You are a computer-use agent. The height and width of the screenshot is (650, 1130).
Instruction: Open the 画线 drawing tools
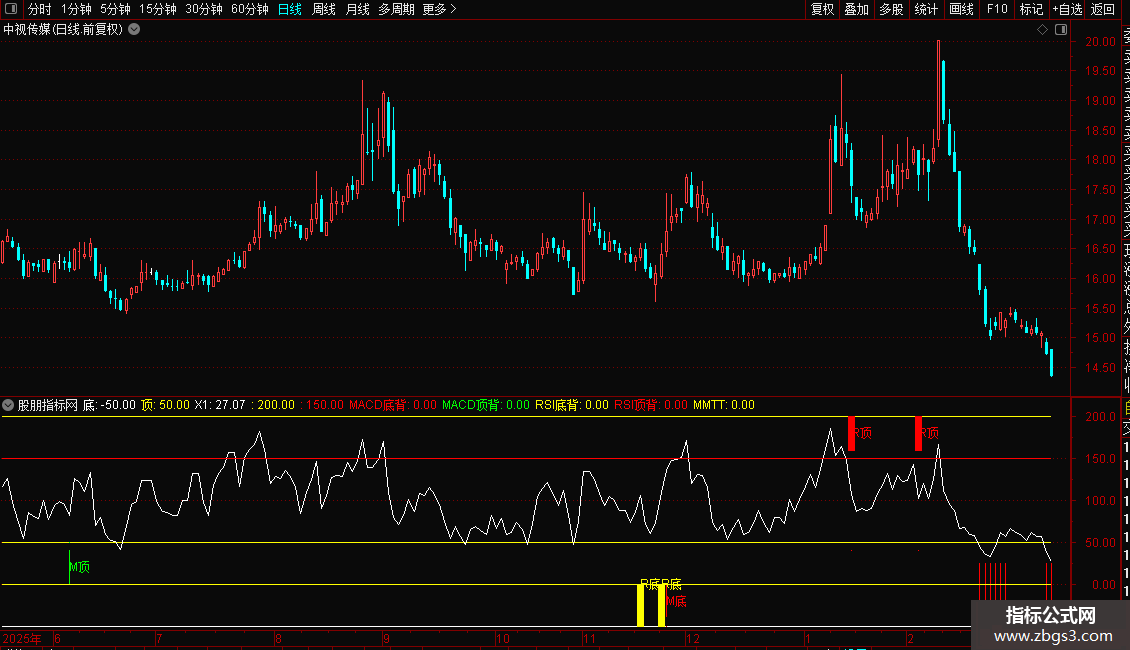pos(961,9)
